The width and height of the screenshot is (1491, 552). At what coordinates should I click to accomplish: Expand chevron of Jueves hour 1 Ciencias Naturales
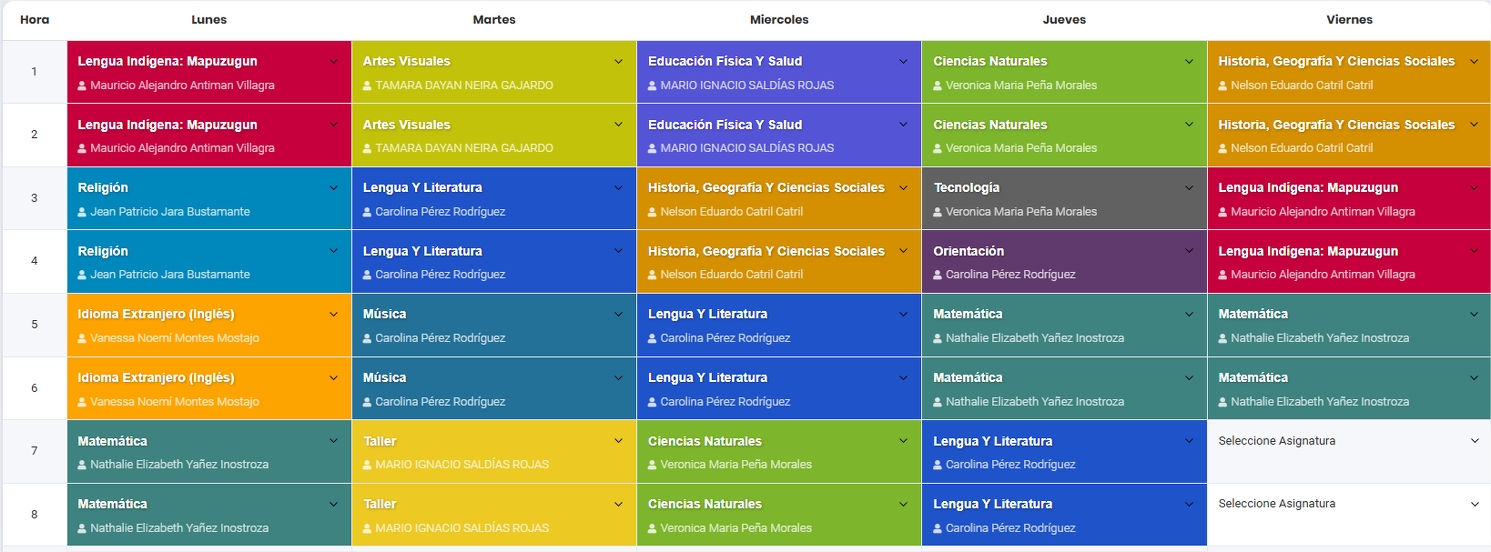tap(1189, 62)
